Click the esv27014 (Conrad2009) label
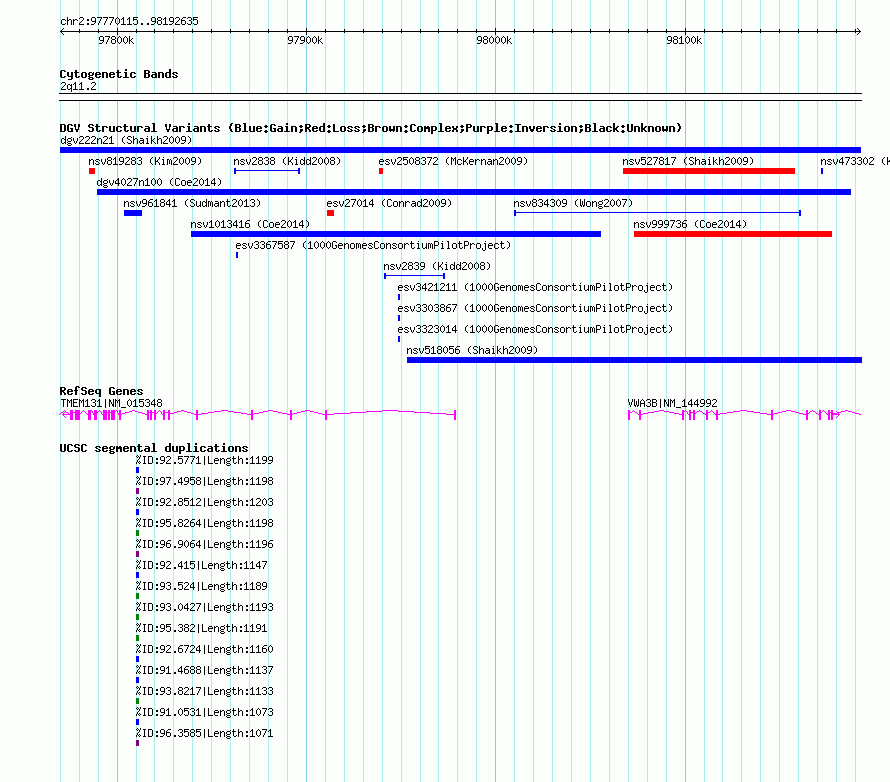 pyautogui.click(x=389, y=203)
